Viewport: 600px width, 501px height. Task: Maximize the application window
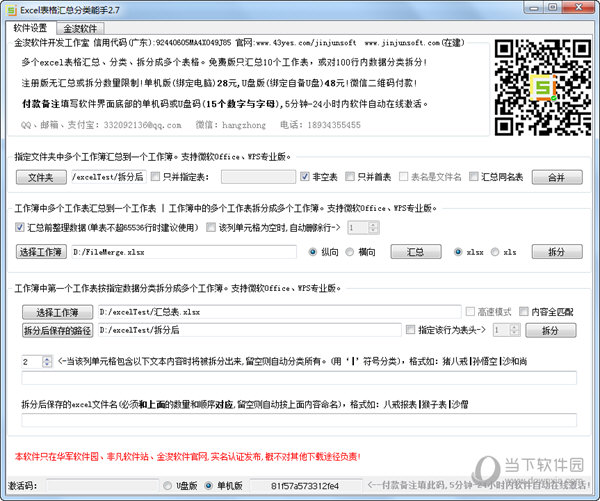pos(553,7)
